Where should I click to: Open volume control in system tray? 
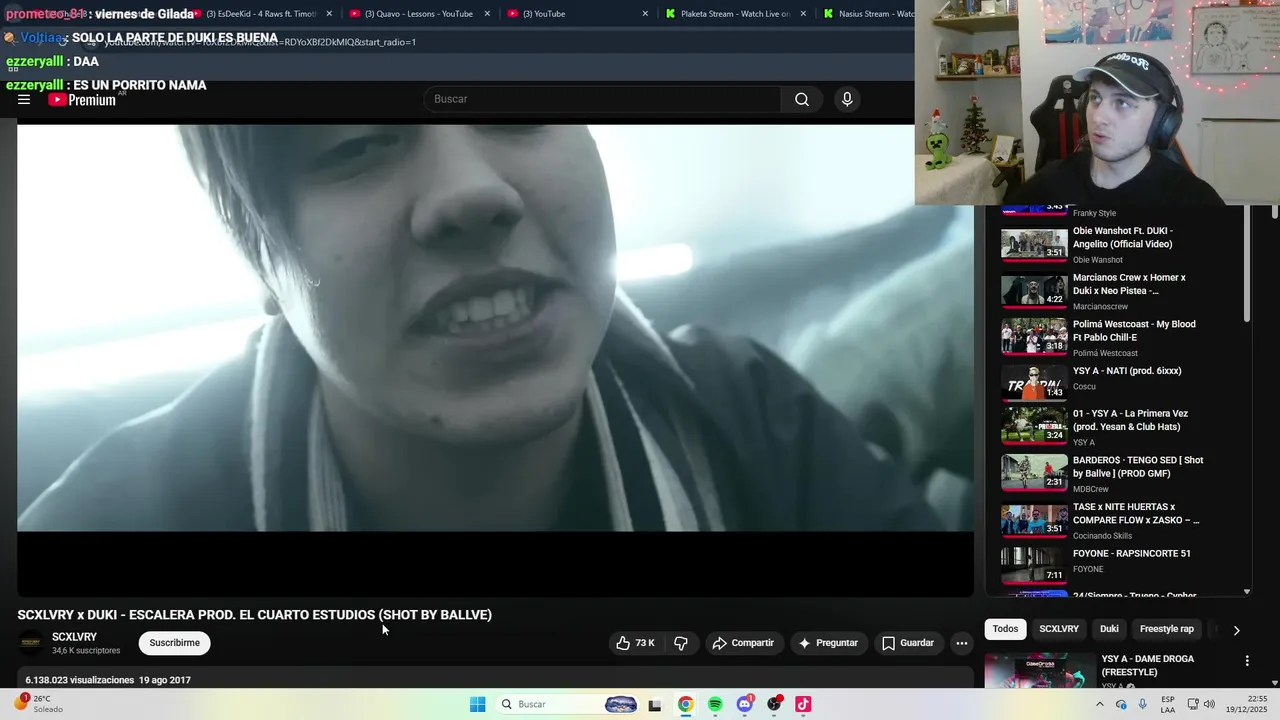[x=1208, y=704]
